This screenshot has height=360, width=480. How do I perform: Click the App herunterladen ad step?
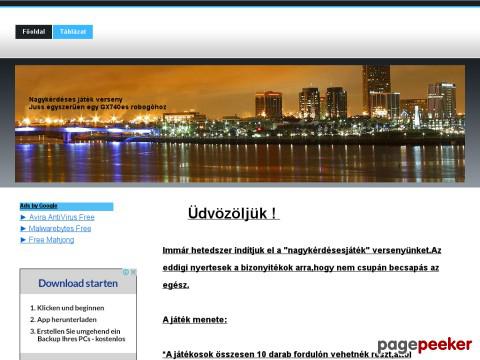coord(63,320)
